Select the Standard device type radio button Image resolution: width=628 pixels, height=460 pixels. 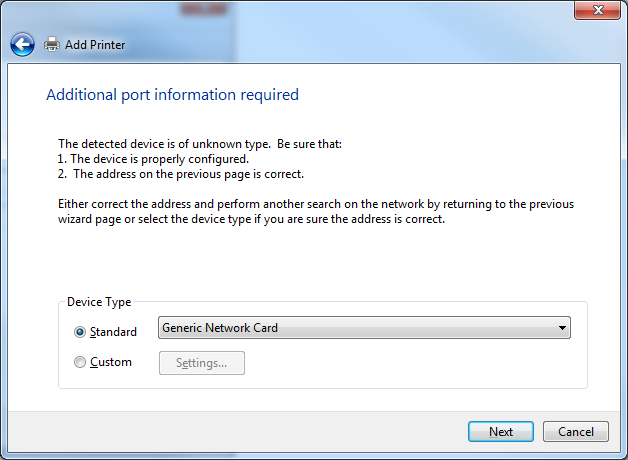(x=80, y=332)
